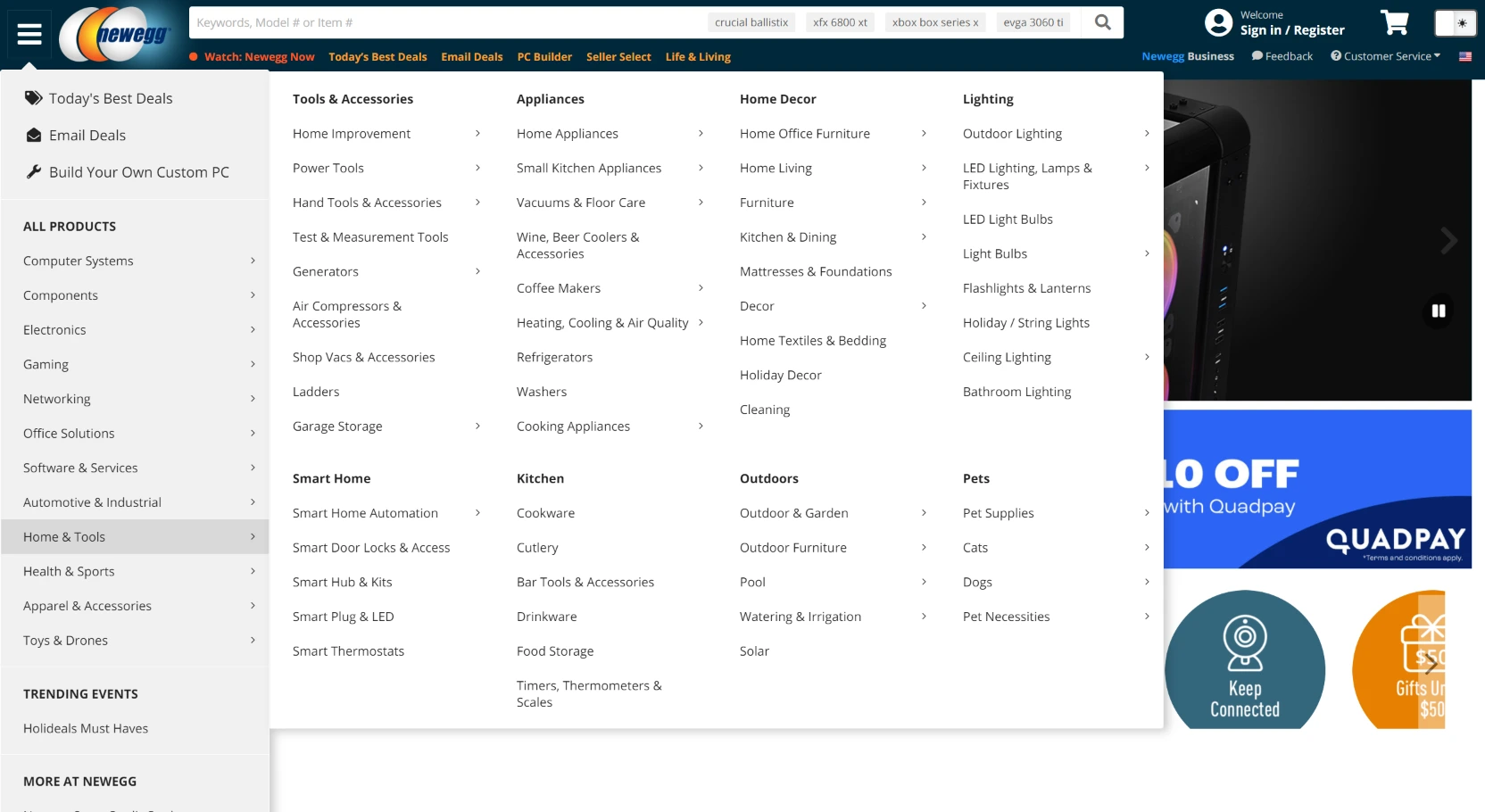1485x812 pixels.
Task: Click the Feedback link
Action: [1282, 56]
